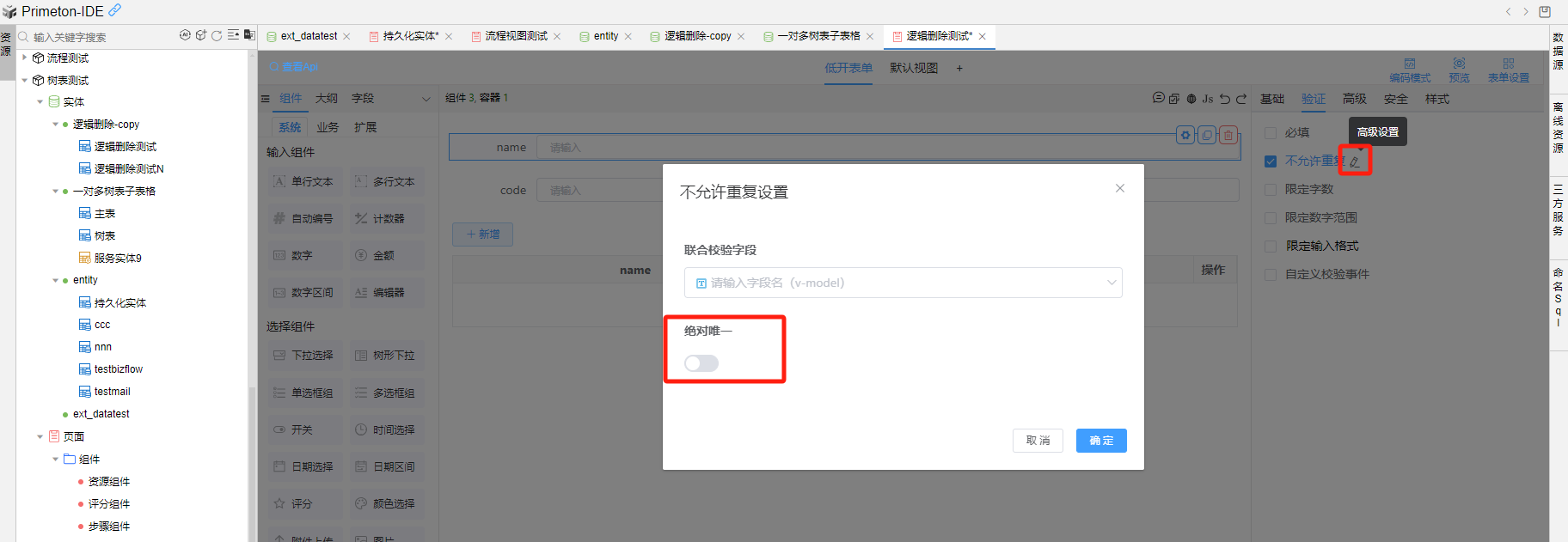Switch to the 高级 properties tab
1568x542 pixels.
1354,99
